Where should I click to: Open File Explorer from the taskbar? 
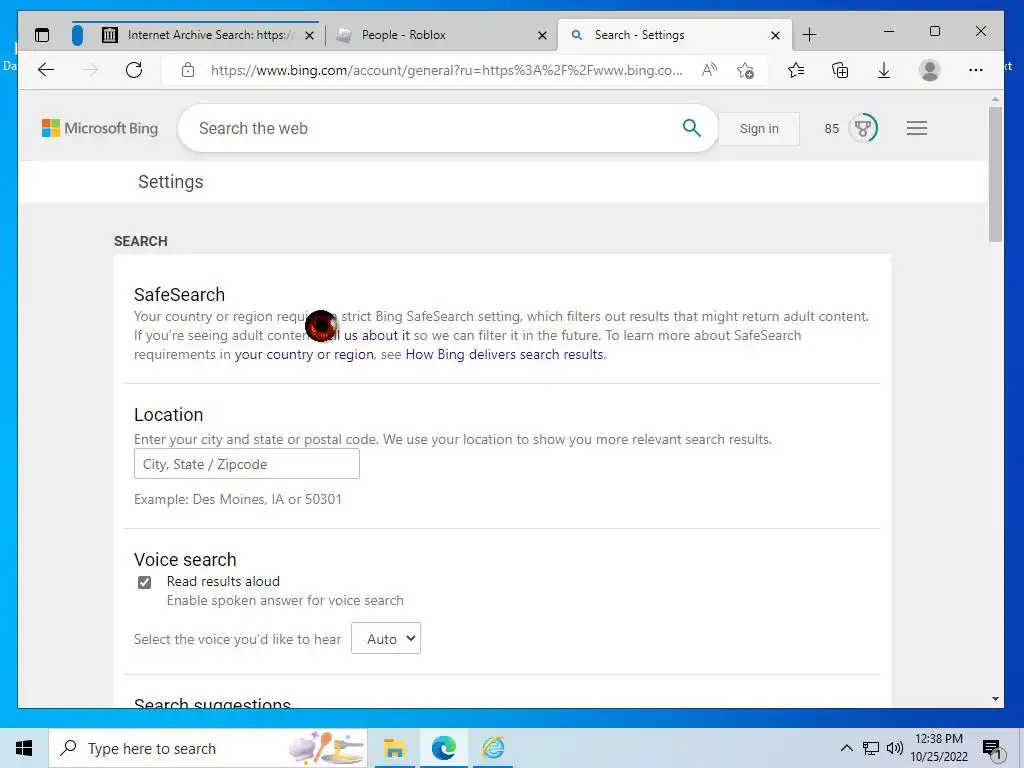pos(394,748)
